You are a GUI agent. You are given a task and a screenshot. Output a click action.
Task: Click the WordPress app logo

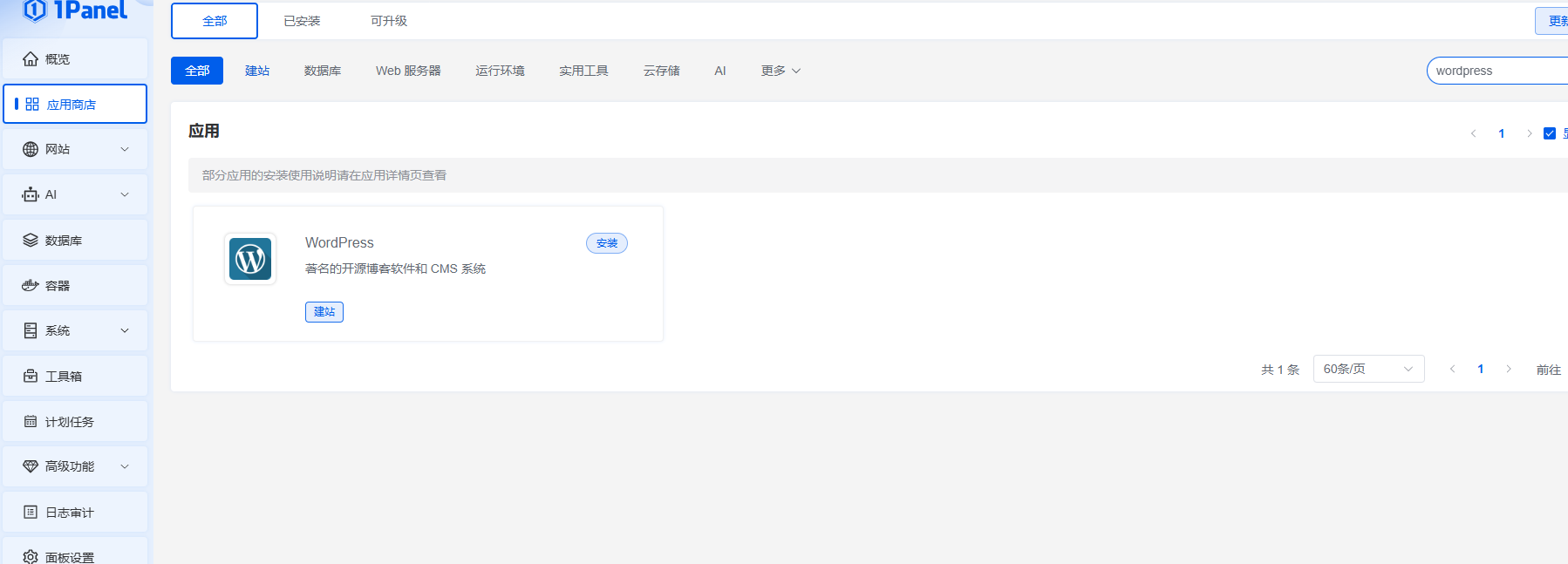250,259
